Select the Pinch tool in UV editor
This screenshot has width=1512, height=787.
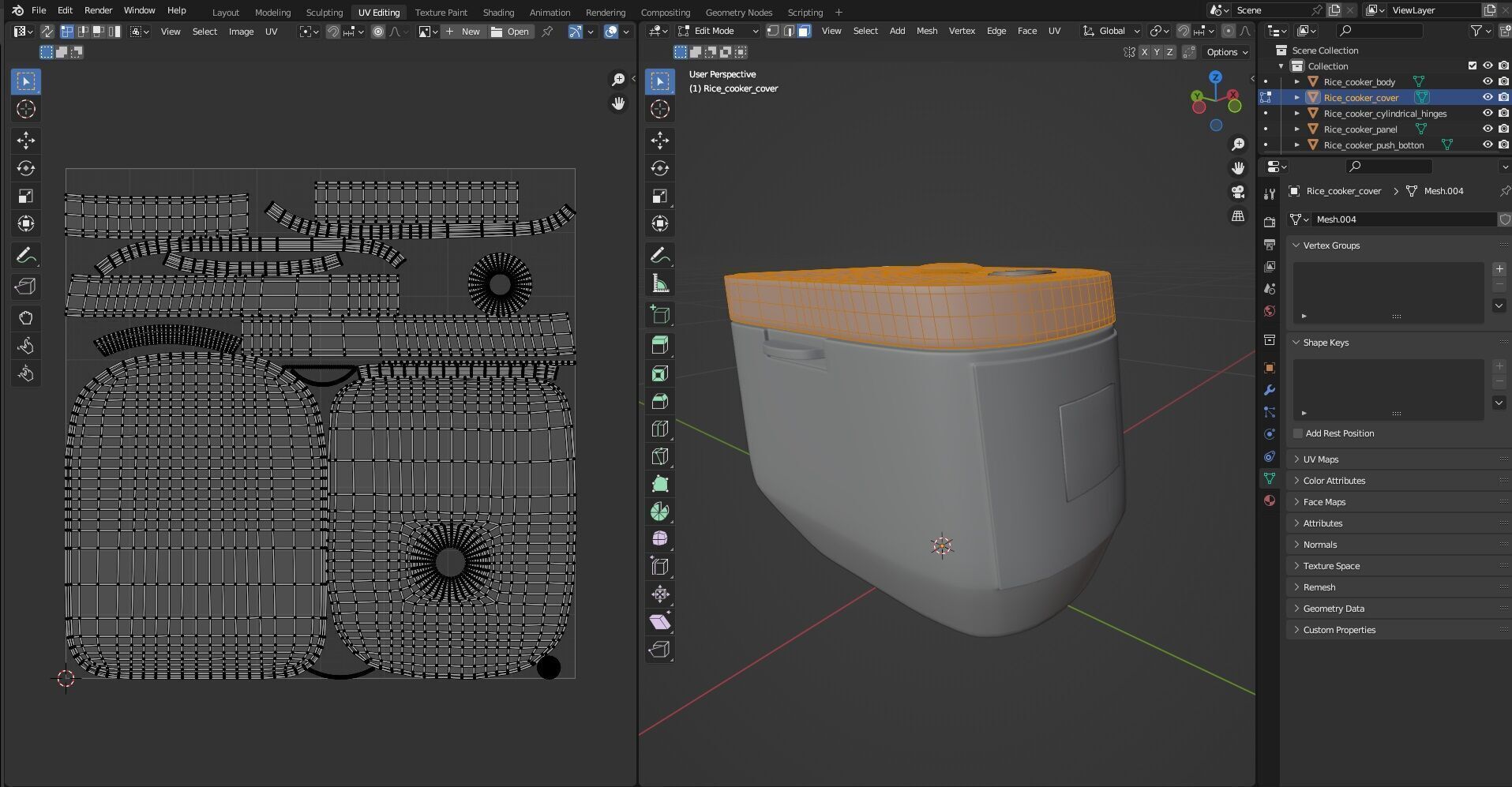pos(26,373)
